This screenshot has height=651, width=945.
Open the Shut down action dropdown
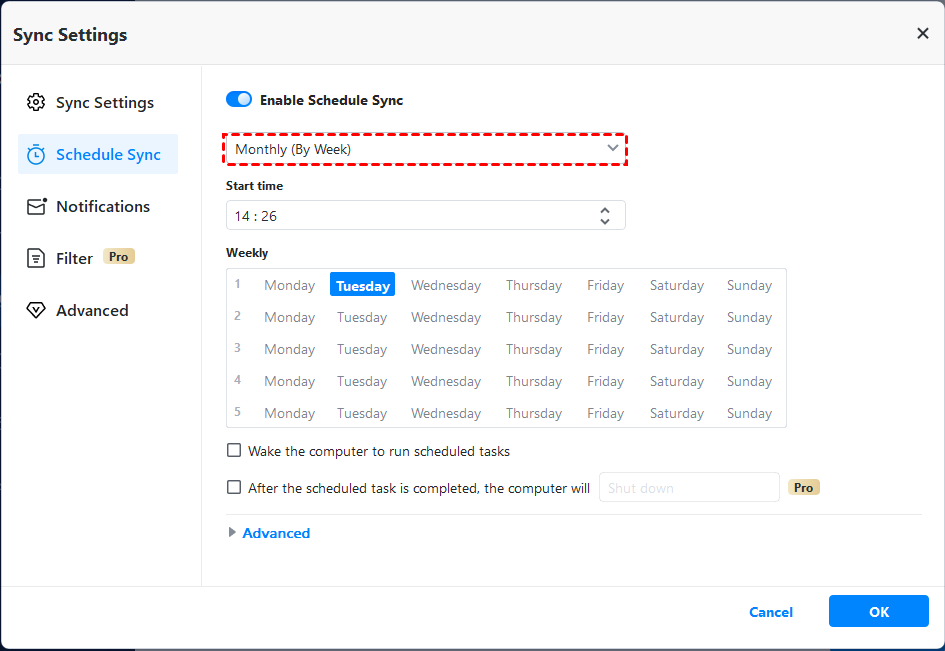[x=688, y=488]
